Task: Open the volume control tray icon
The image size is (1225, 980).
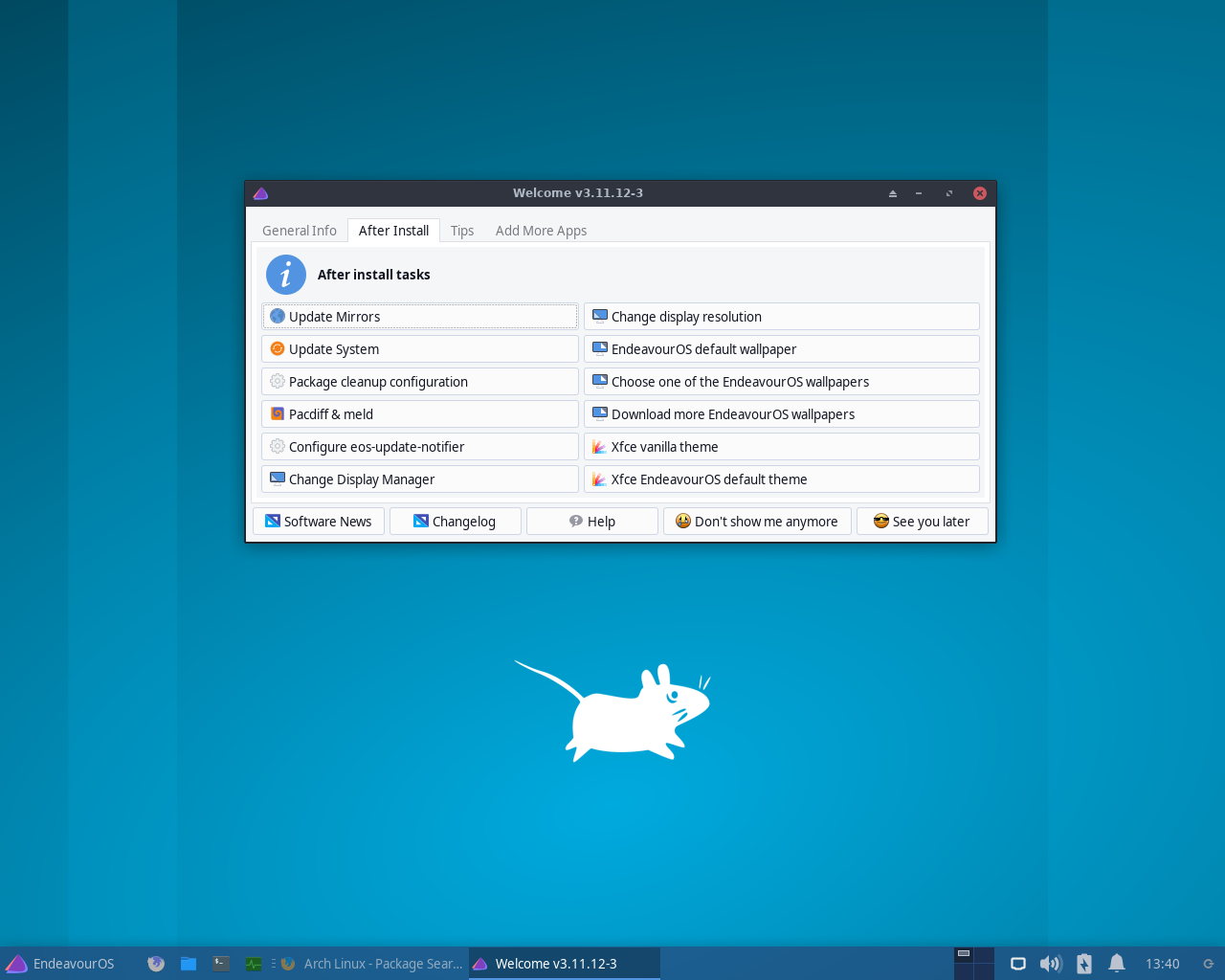Action: [1051, 964]
